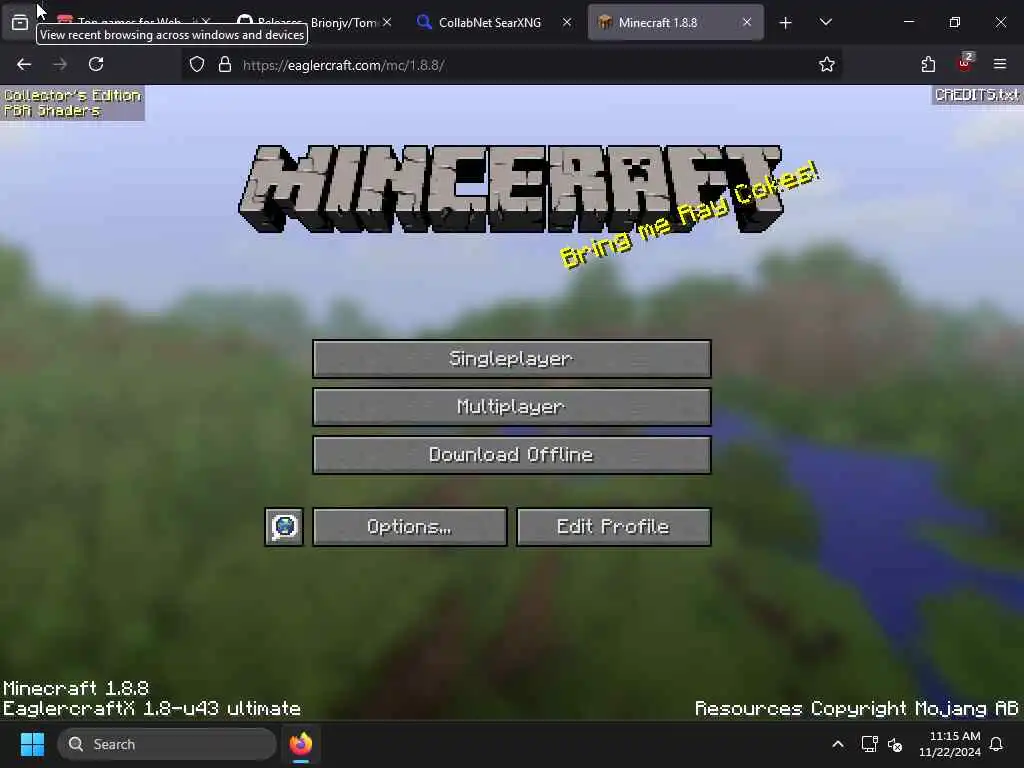Viewport: 1024px width, 768px height.
Task: Click the Download Offline button
Action: click(x=511, y=455)
